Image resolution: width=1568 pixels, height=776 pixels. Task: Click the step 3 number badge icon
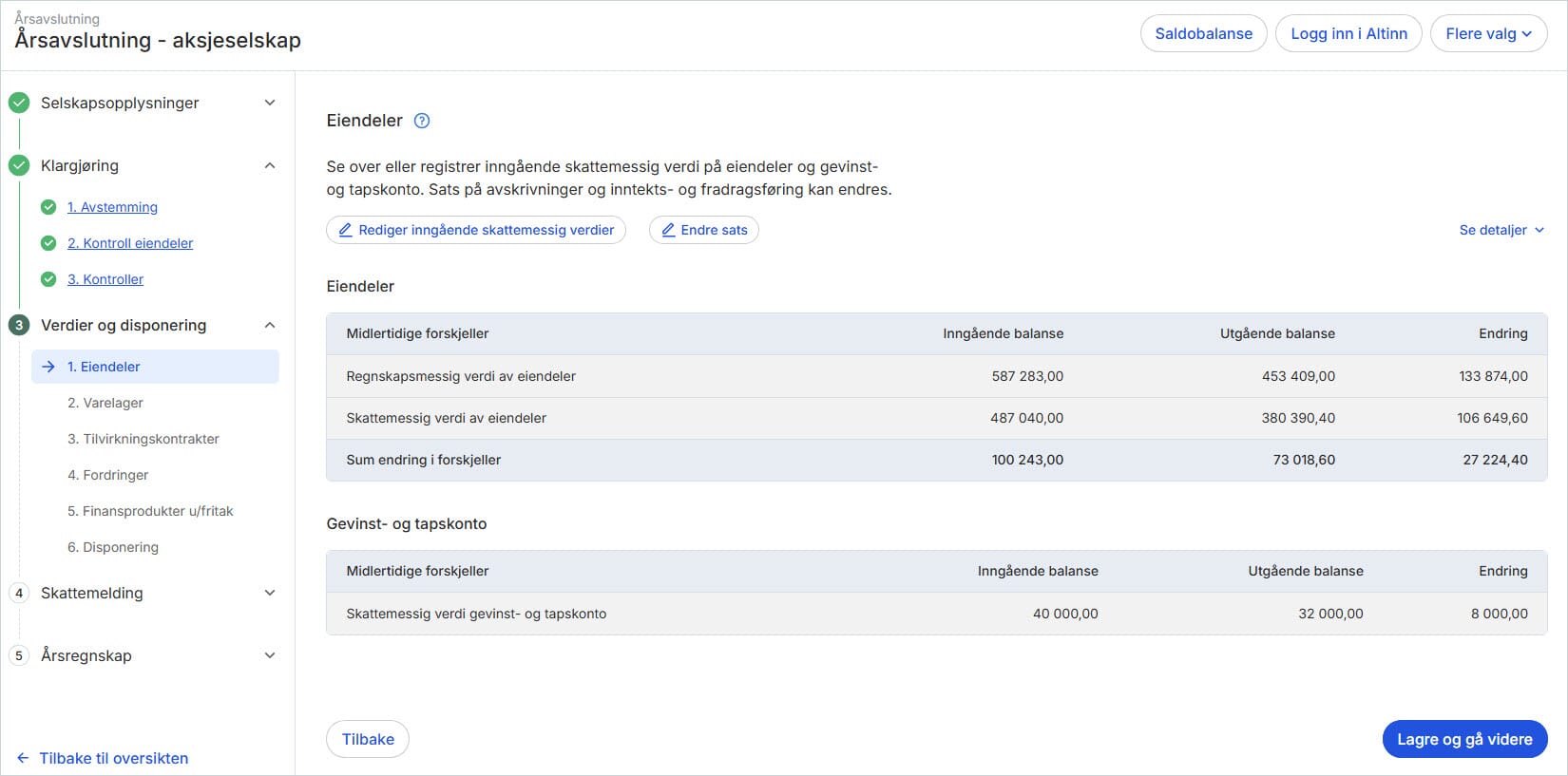[19, 325]
